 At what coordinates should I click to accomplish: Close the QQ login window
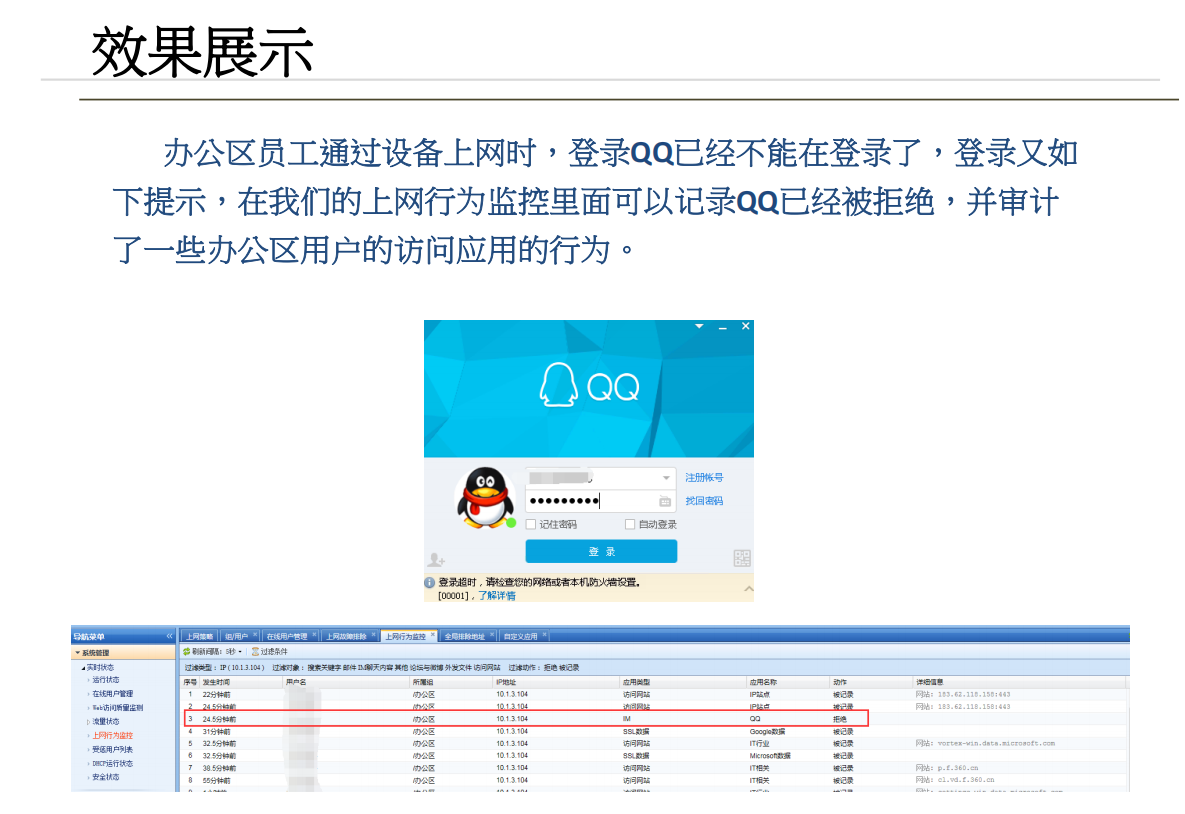pos(746,327)
